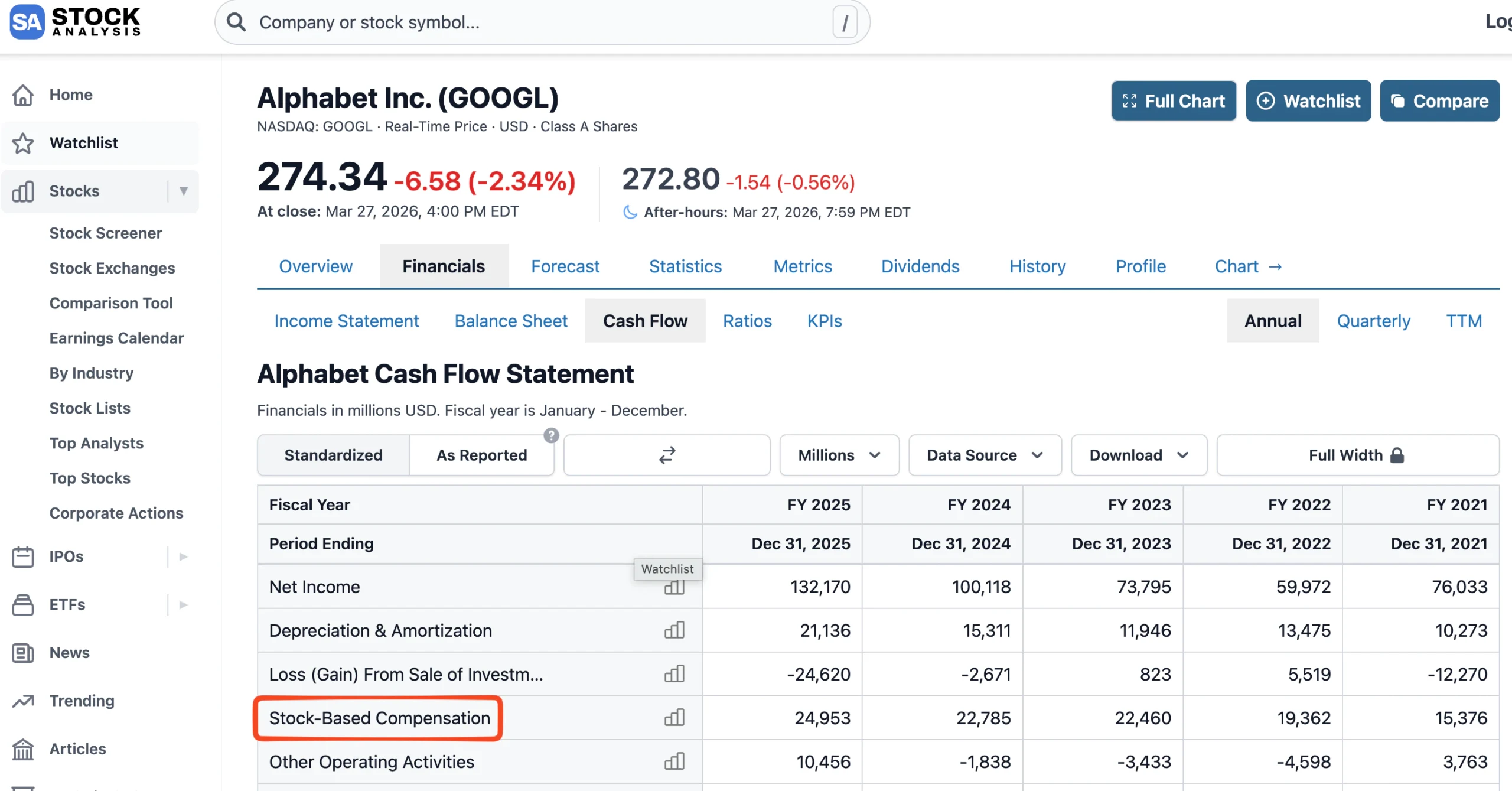Viewport: 1512px width, 791px height.
Task: Select the Watchlist star icon in the sidebar
Action: 22,142
